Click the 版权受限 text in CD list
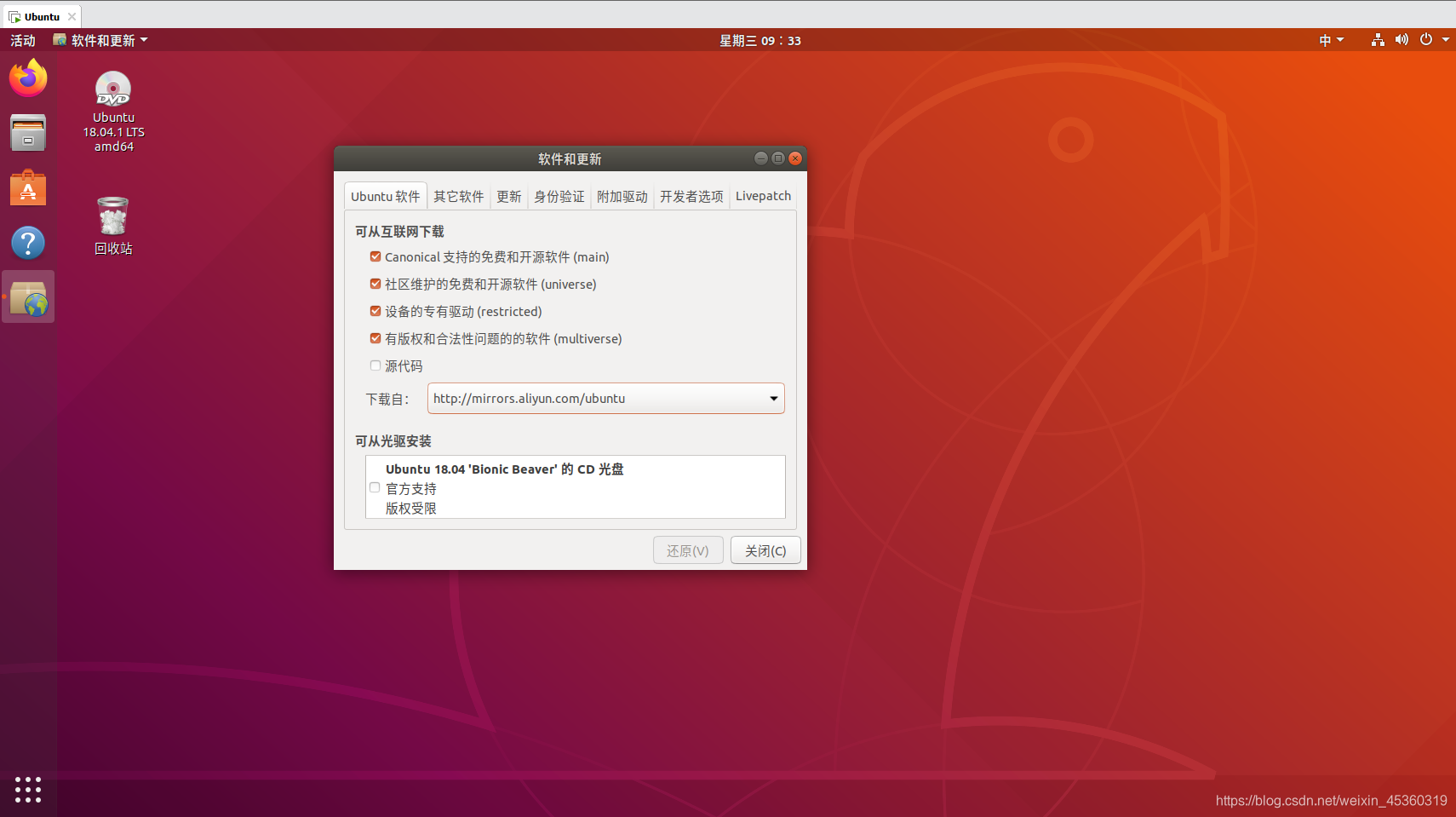This screenshot has width=1456, height=817. coord(411,509)
